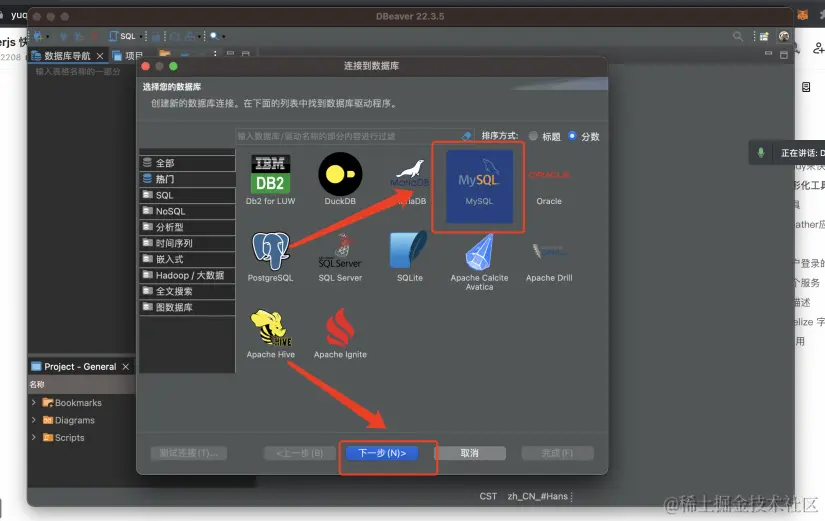Pick the Apache Ignite driver
This screenshot has width=825, height=521.
[340, 334]
